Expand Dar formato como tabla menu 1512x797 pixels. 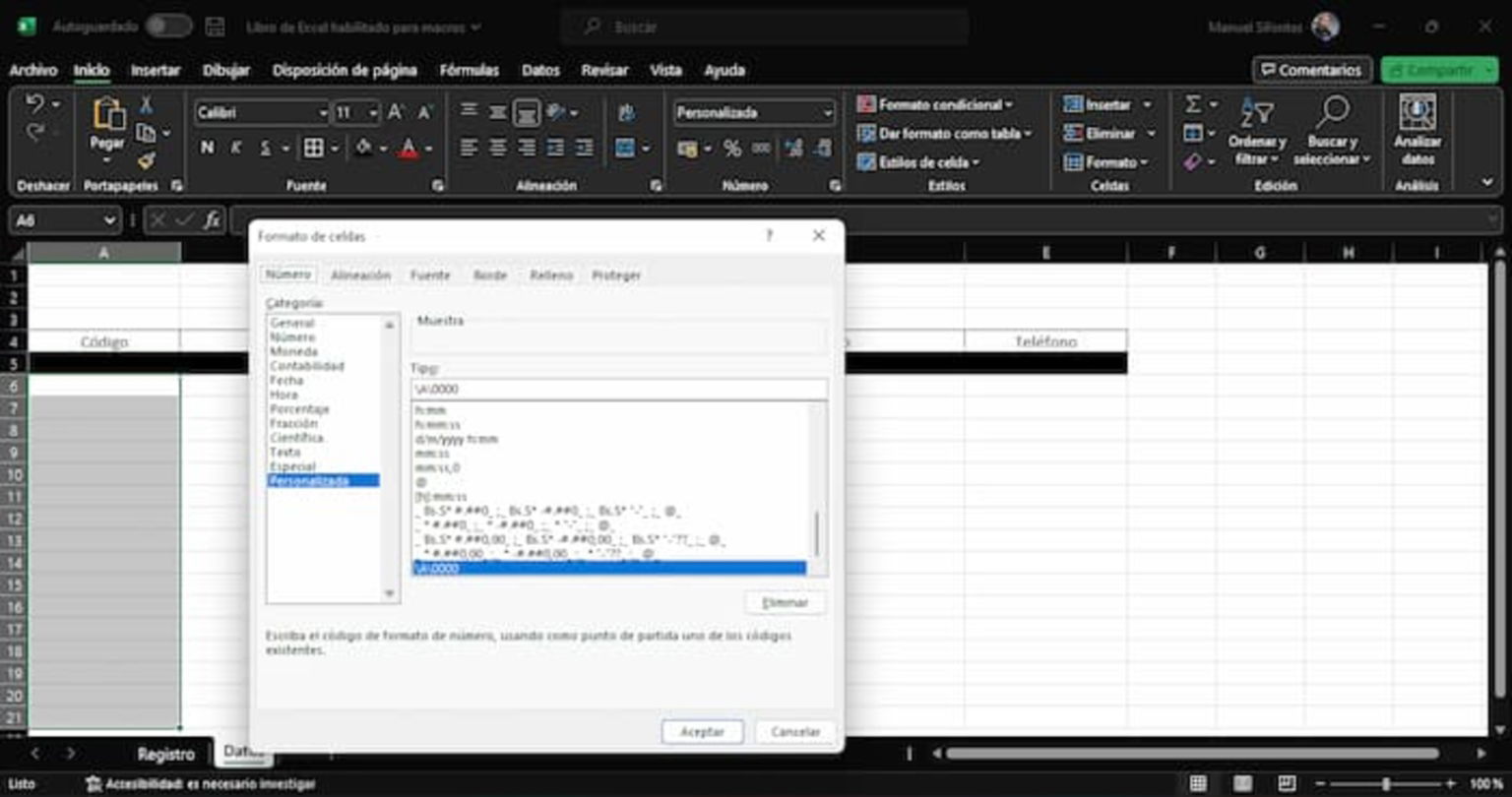944,133
